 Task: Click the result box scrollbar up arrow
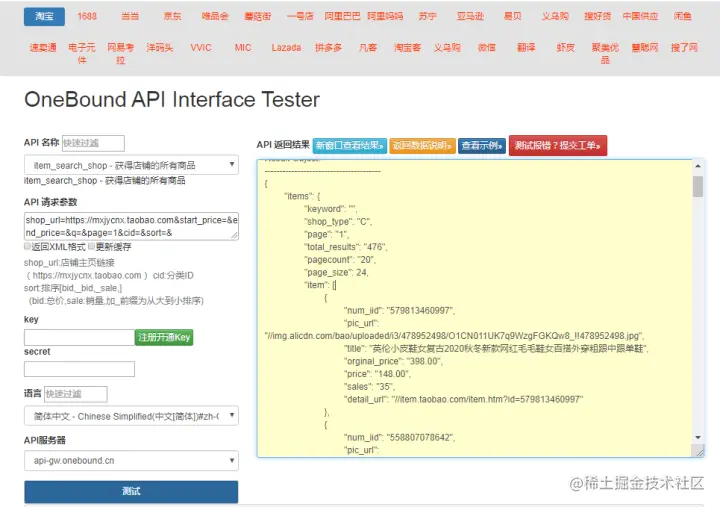point(698,166)
